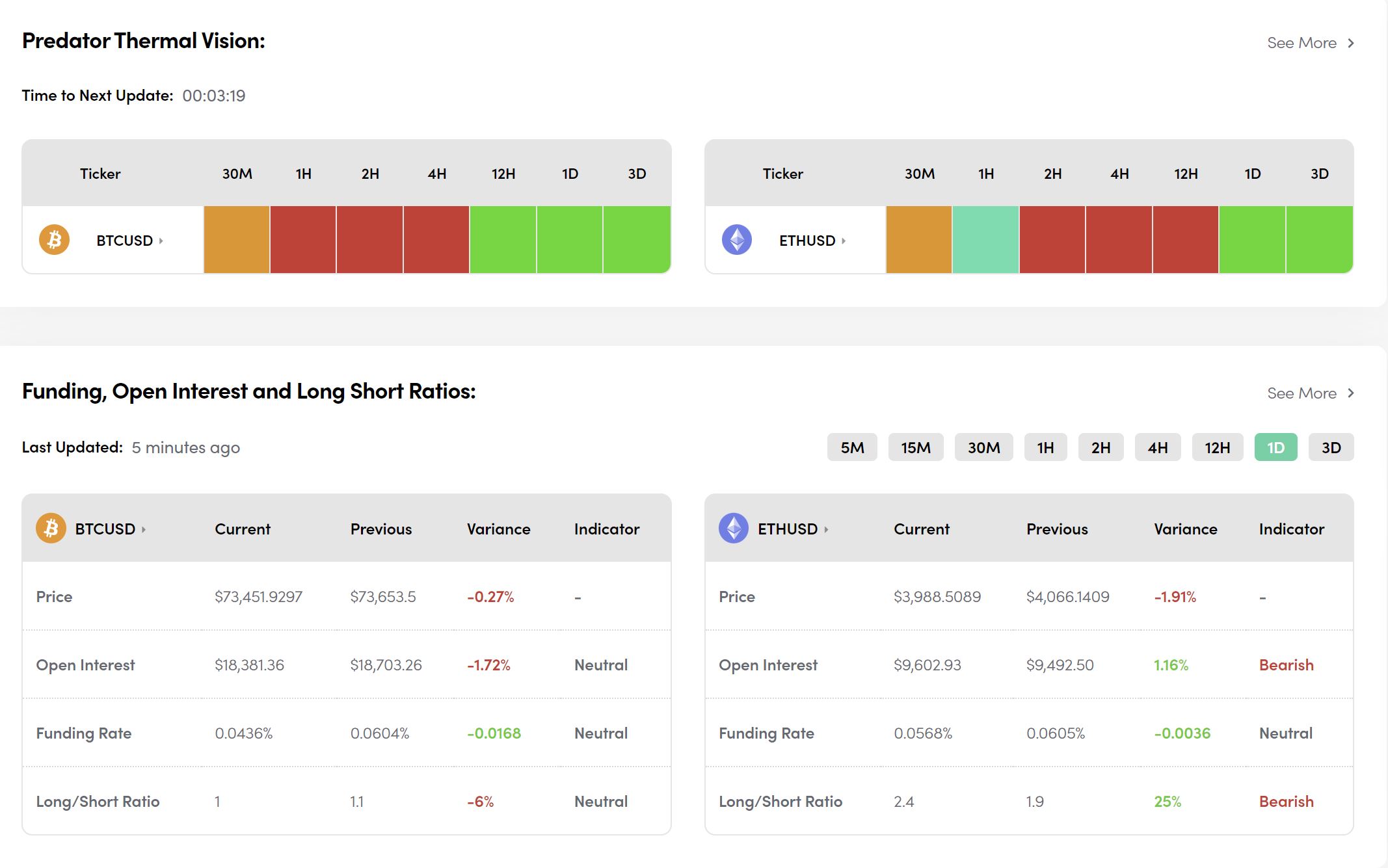Click green BTCUSD 3D heat cell
The height and width of the screenshot is (868, 1388).
[x=636, y=240]
